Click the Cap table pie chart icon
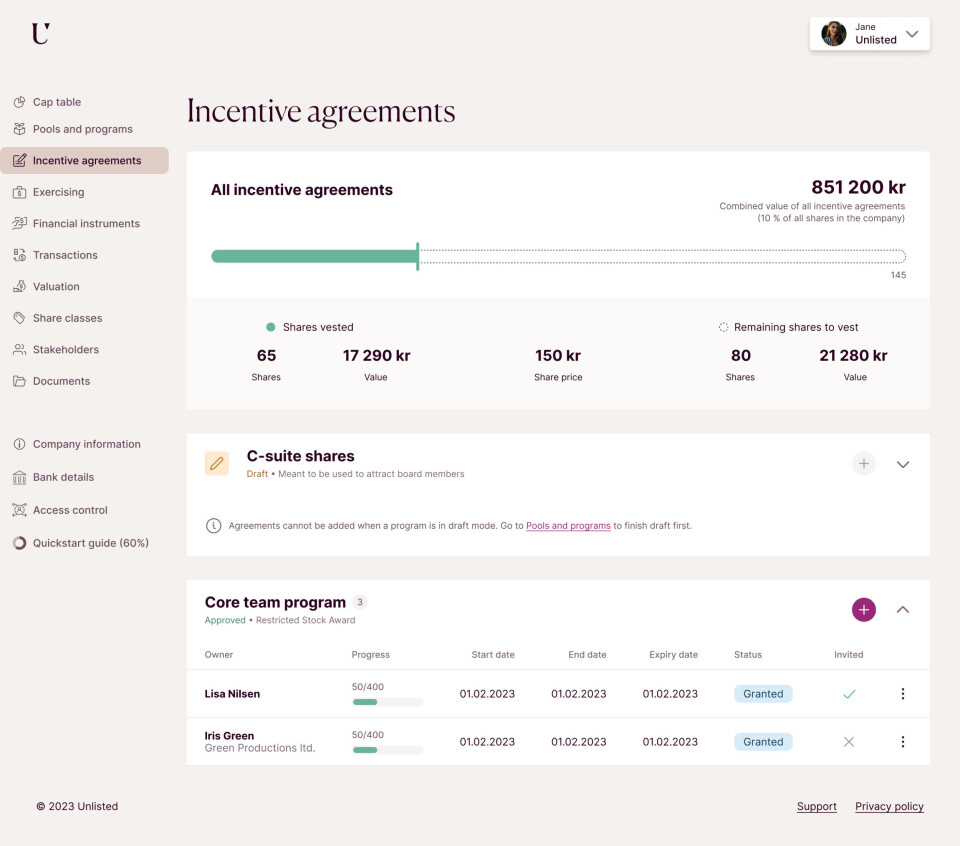 (x=19, y=102)
